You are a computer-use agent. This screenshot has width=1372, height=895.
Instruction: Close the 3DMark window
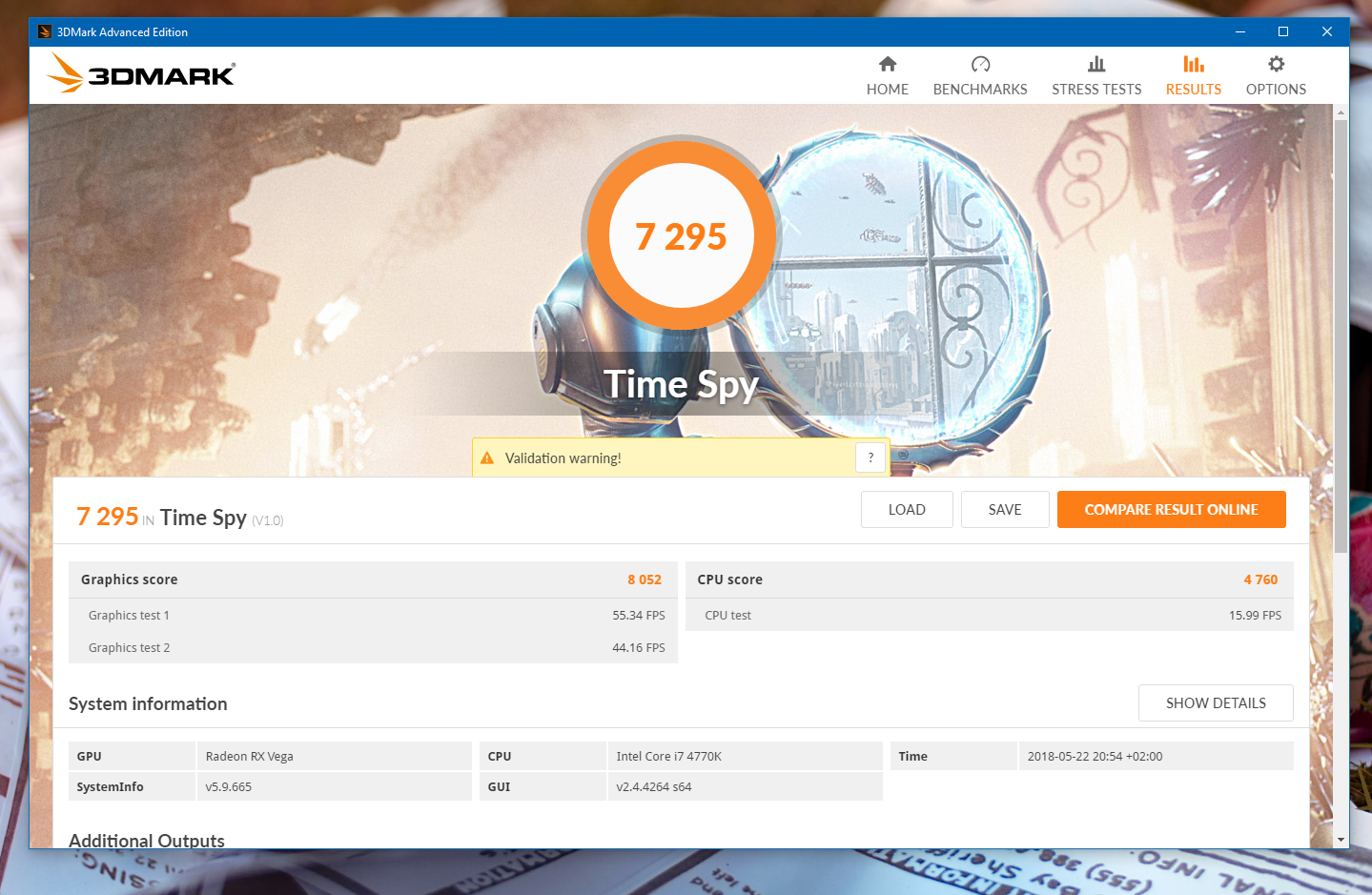tap(1326, 31)
